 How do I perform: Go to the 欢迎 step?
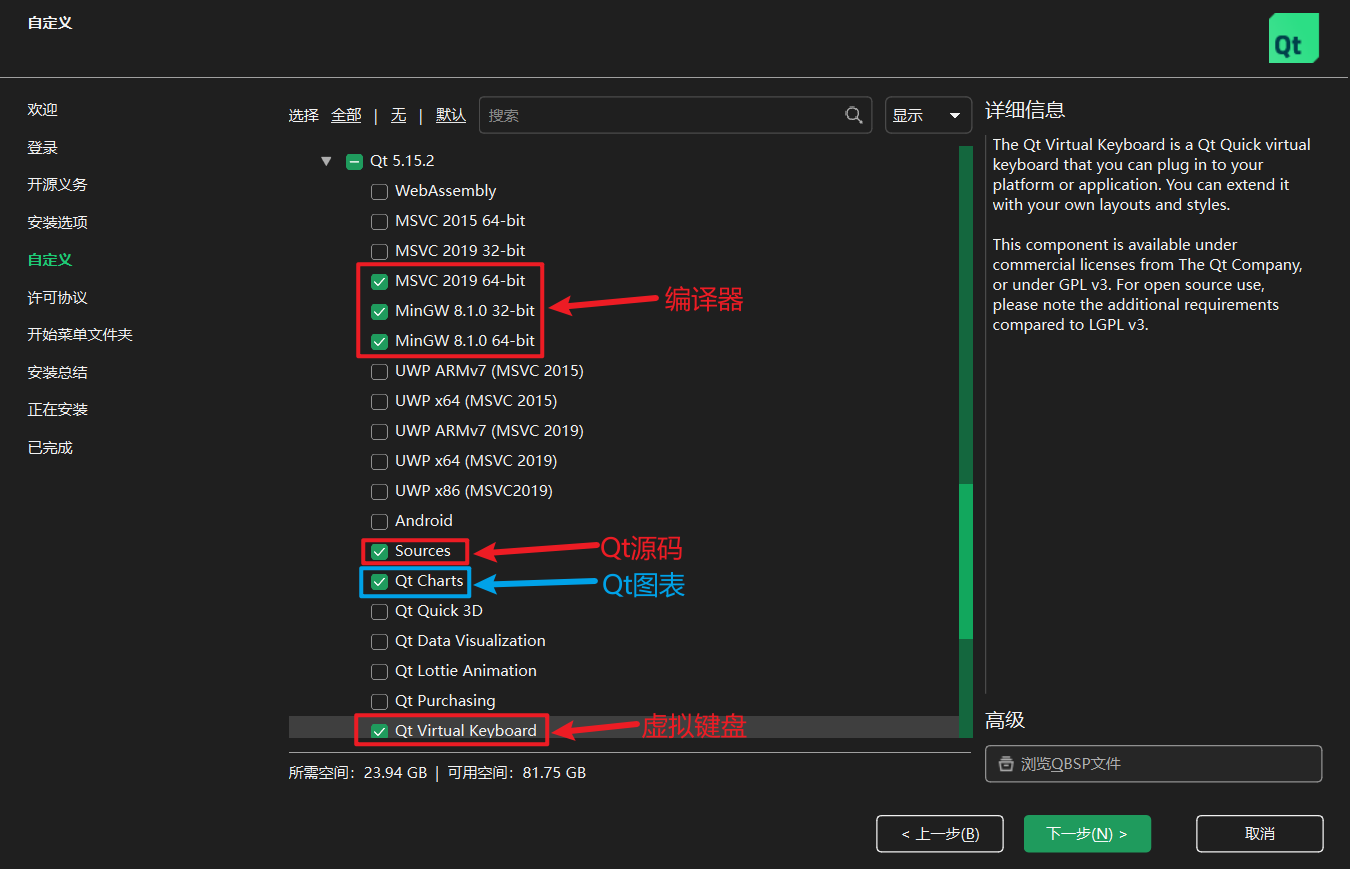pyautogui.click(x=43, y=110)
